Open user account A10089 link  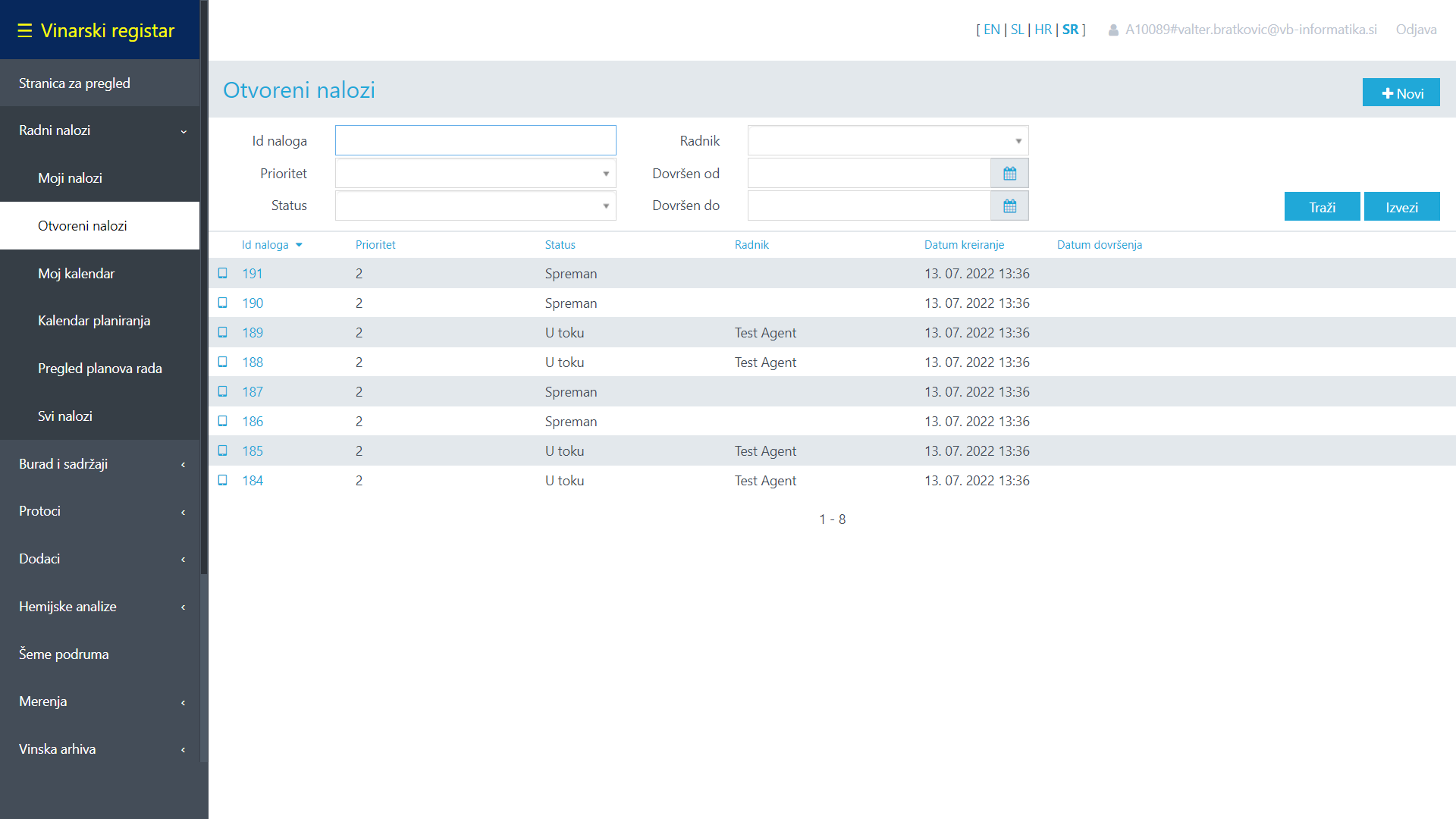(1250, 30)
